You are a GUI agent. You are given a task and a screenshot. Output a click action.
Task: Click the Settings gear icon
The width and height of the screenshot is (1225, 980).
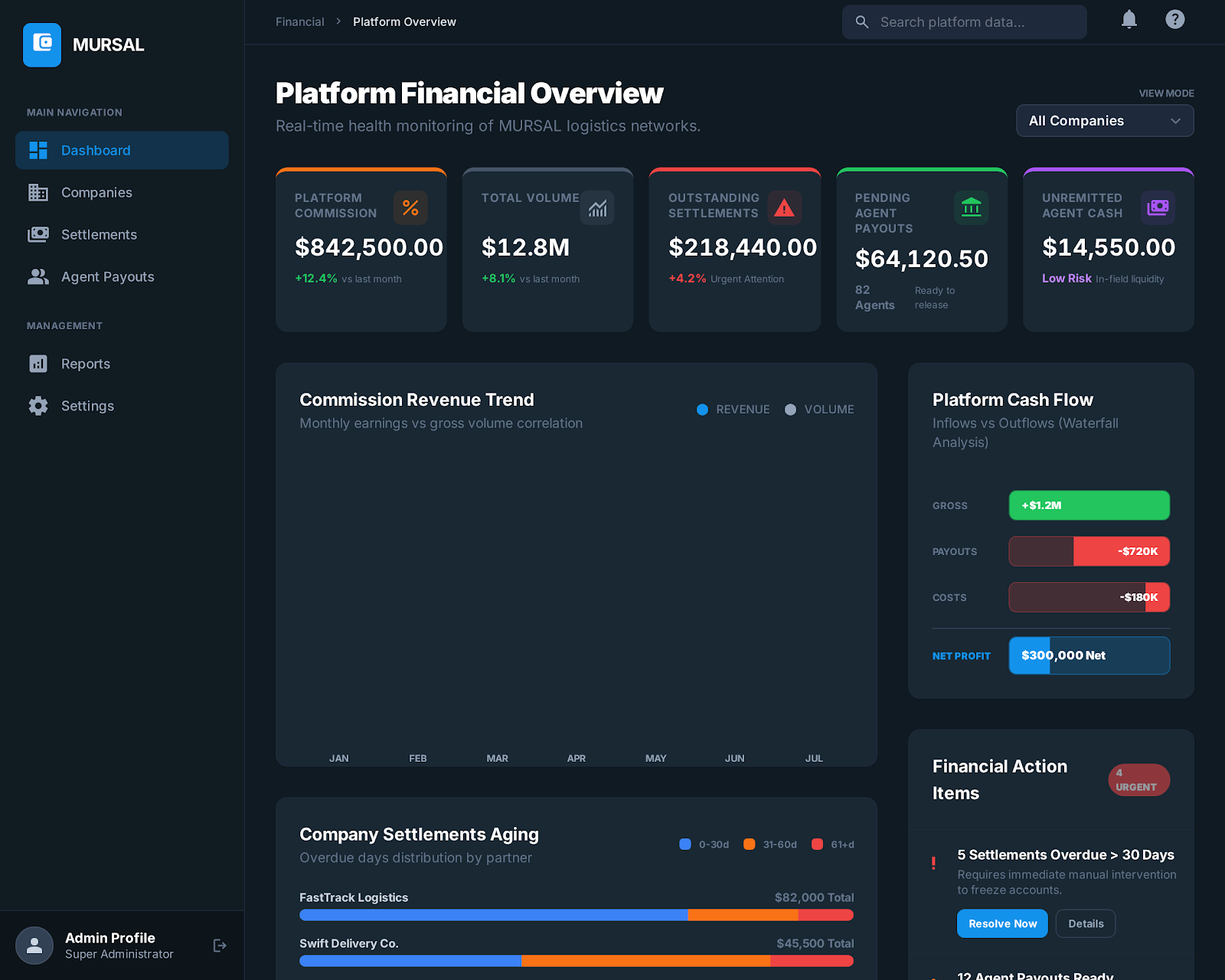38,405
